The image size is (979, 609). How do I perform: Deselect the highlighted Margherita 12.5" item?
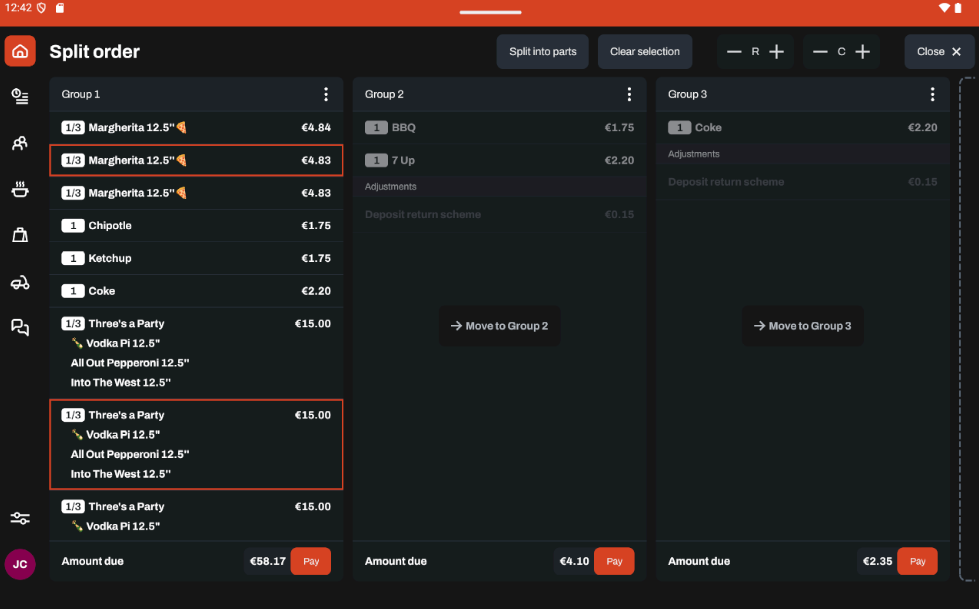(x=196, y=160)
